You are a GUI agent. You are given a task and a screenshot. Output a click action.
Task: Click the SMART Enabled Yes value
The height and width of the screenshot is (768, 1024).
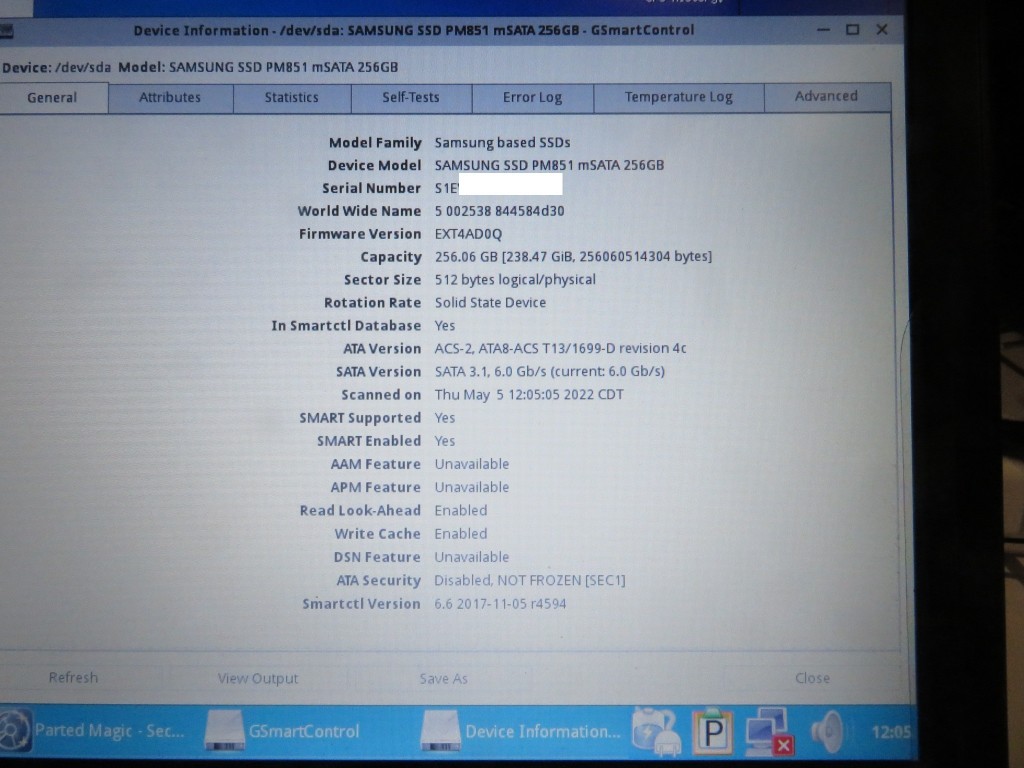[x=445, y=441]
